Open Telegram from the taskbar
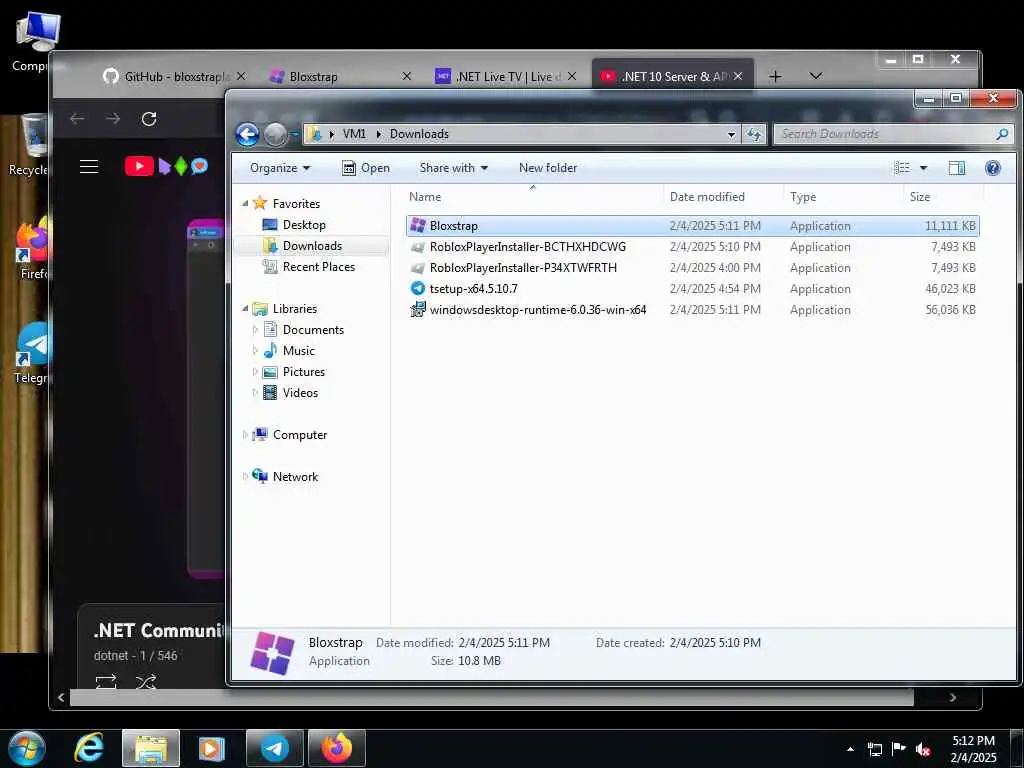This screenshot has width=1024, height=768. pos(274,748)
